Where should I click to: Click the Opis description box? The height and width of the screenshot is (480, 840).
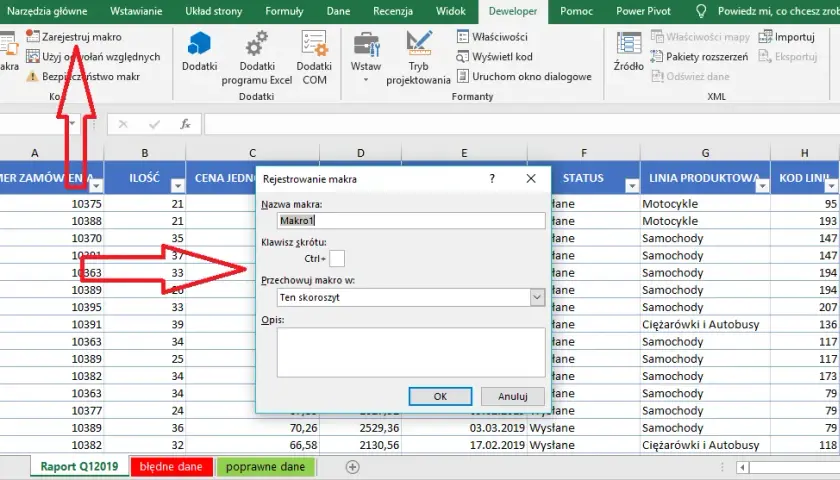pyautogui.click(x=411, y=352)
